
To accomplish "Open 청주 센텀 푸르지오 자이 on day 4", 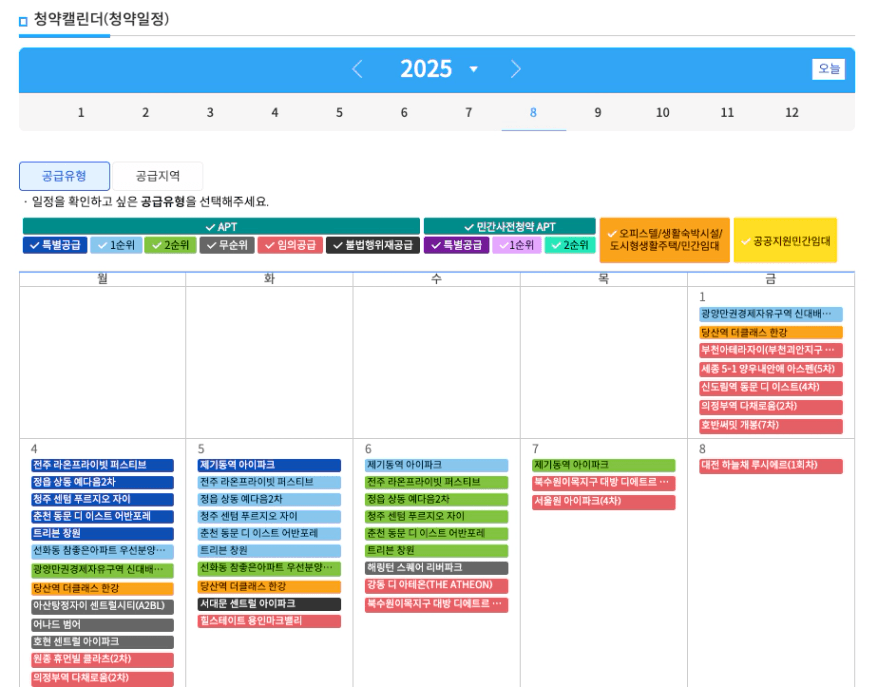I will (102, 499).
